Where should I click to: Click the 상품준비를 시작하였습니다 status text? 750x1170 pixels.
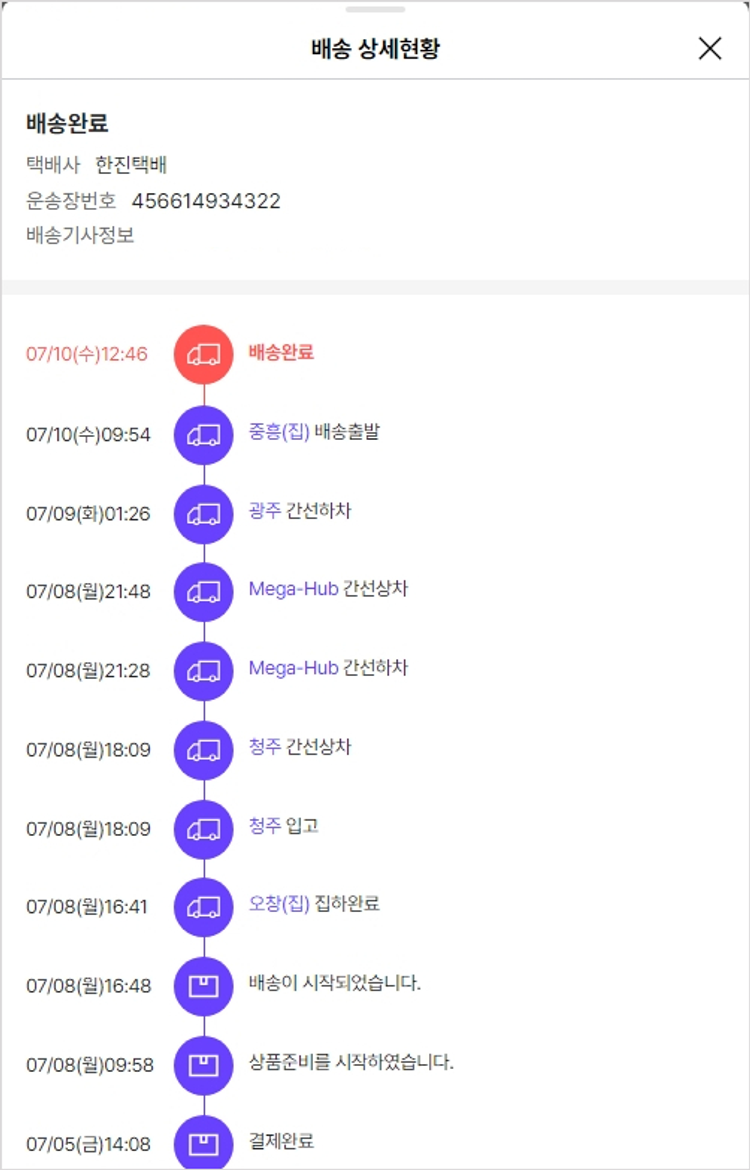click(351, 1062)
